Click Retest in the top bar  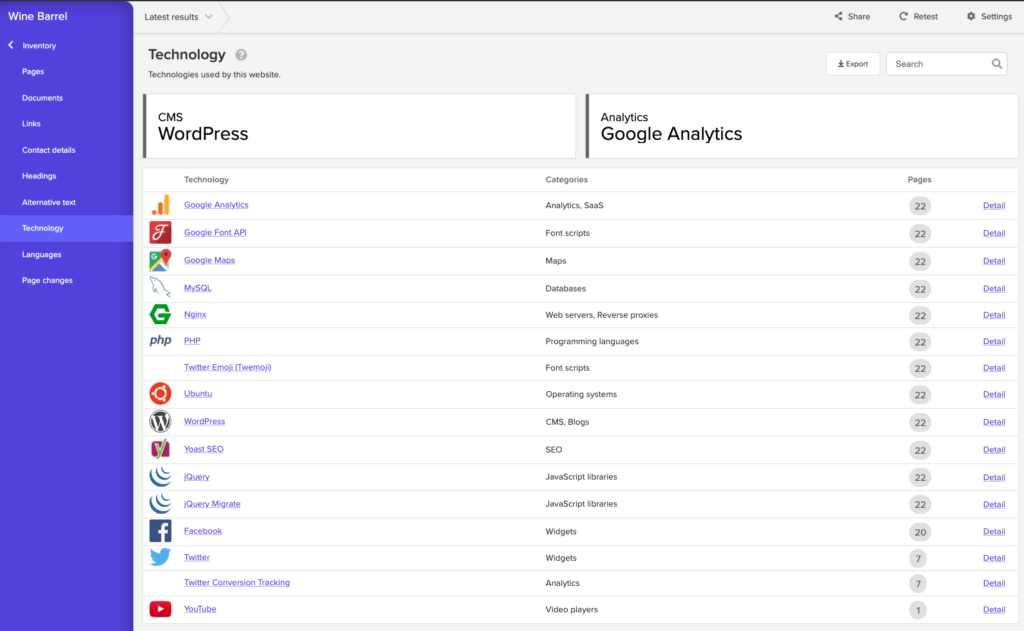918,16
